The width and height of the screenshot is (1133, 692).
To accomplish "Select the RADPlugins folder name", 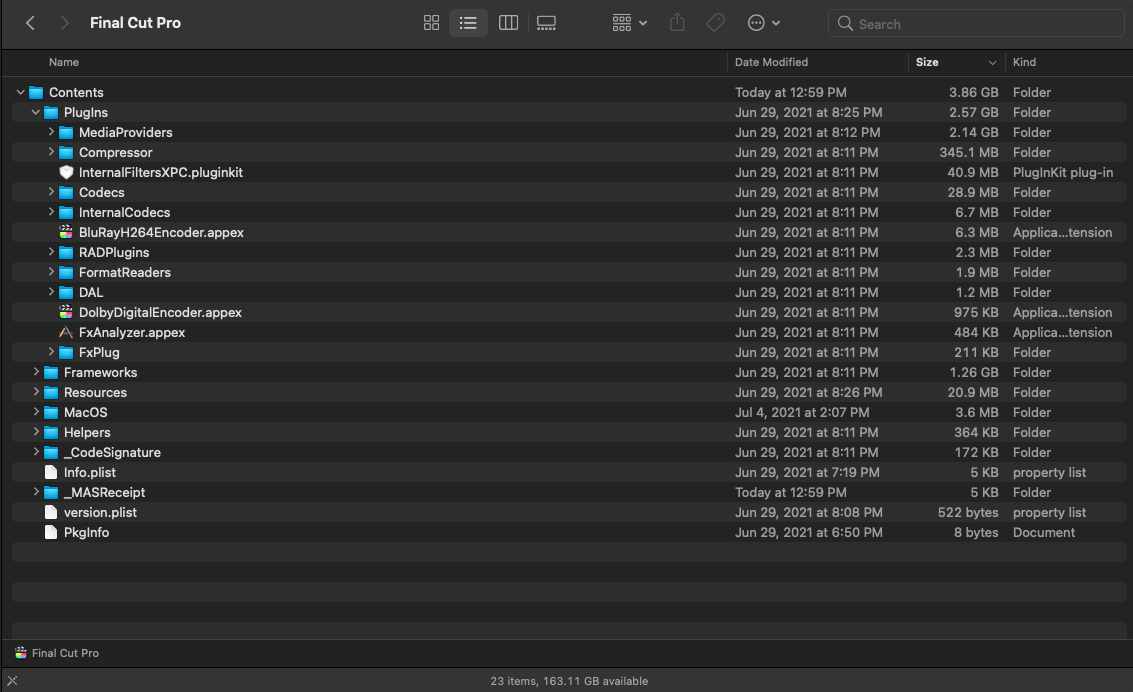I will coord(113,252).
